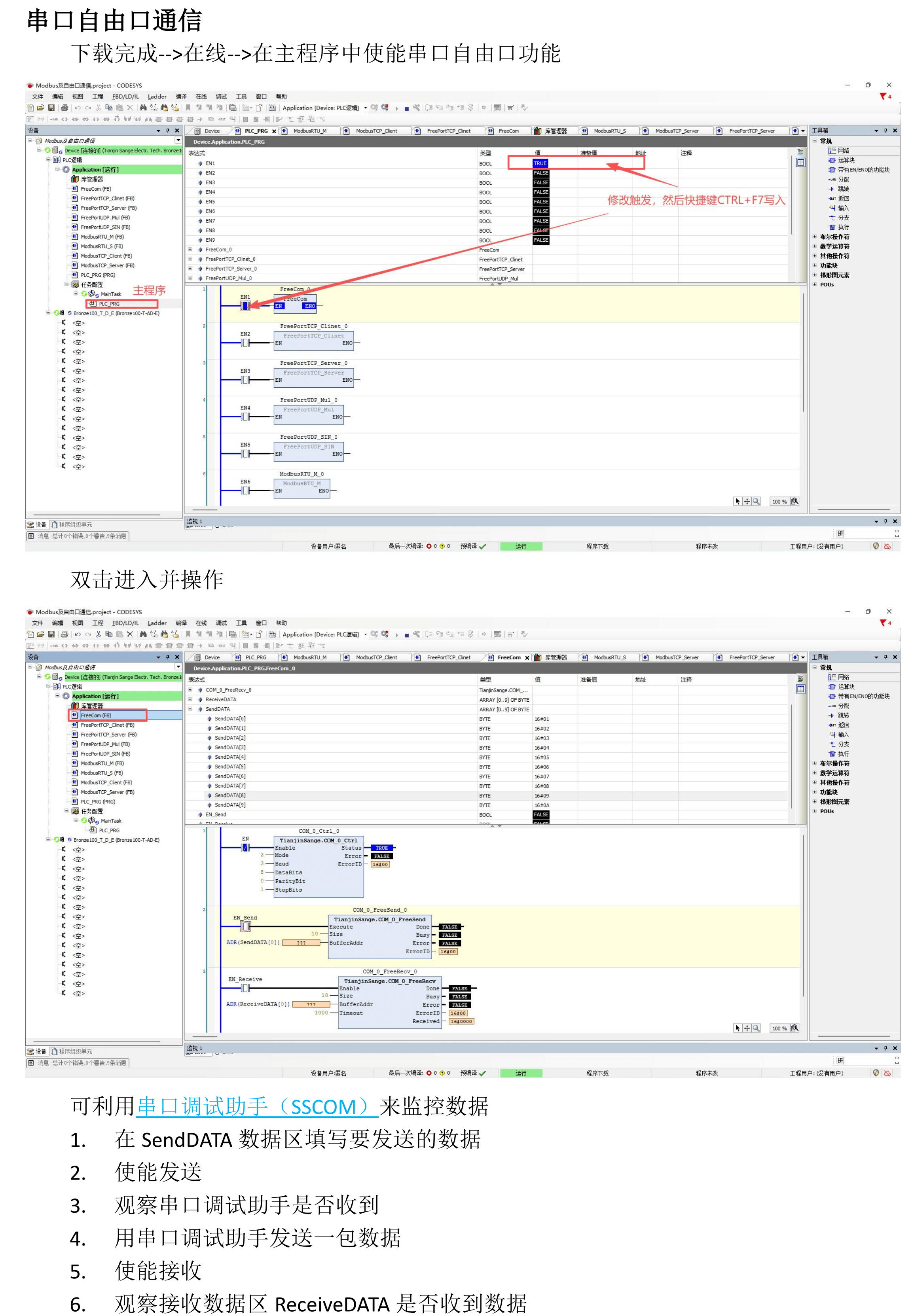Select 带有EN/ENO的功能块 toolbox item in upper screenshot

(x=859, y=170)
